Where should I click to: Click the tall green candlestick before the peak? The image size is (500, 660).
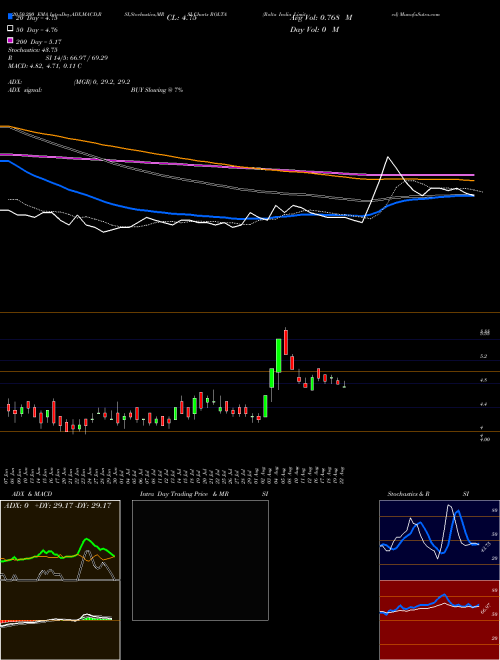point(278,355)
